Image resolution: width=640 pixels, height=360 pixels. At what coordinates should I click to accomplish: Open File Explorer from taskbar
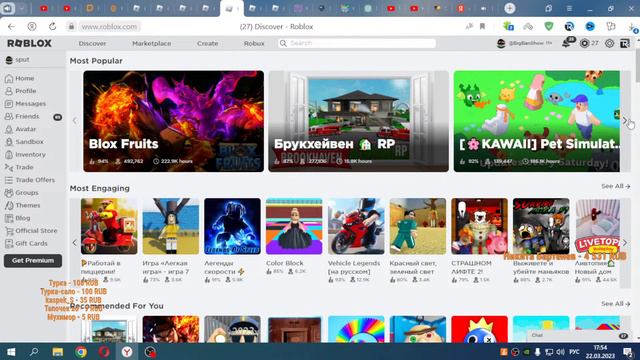point(58,351)
